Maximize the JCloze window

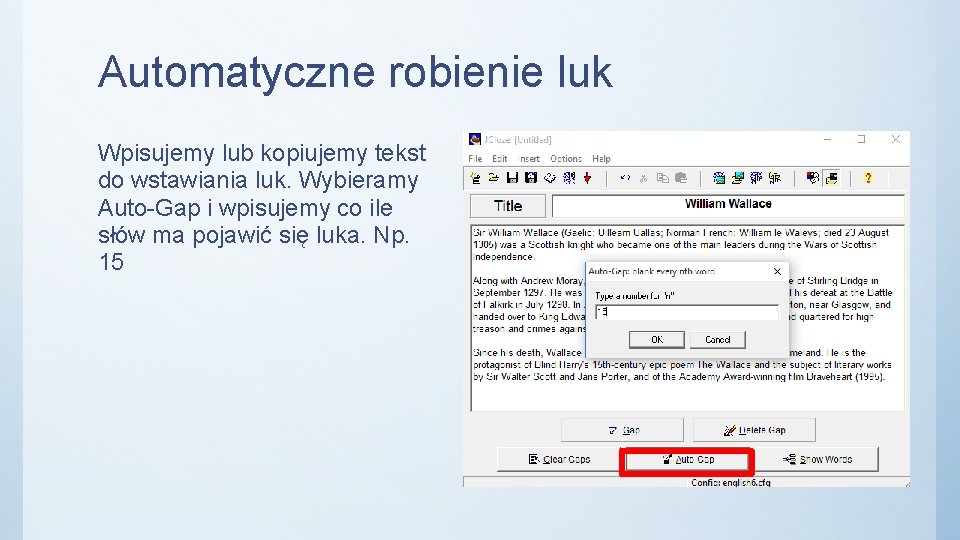coord(861,140)
